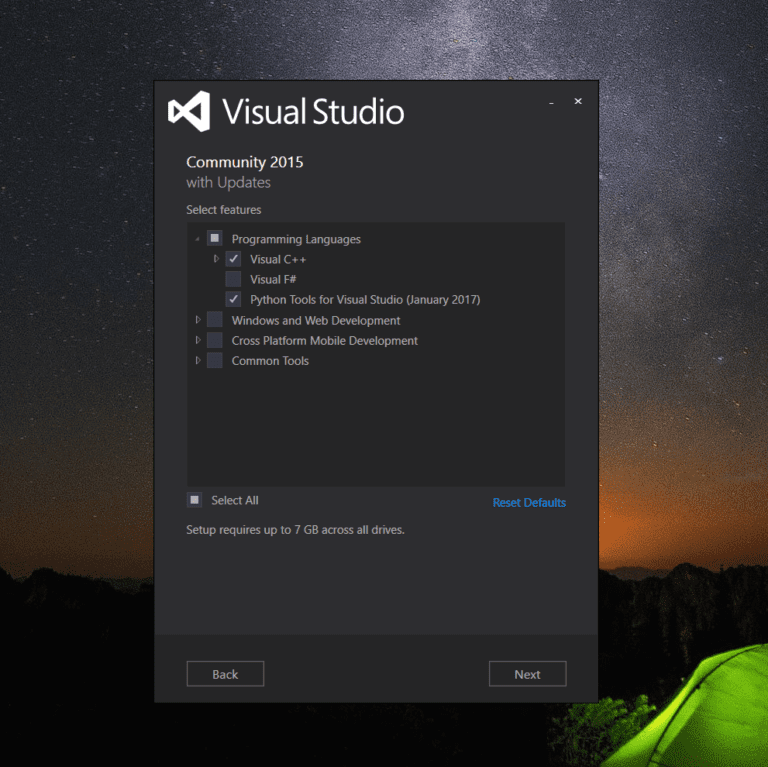This screenshot has height=767, width=768.
Task: Collapse the Programming Languages tree node
Action: click(x=198, y=240)
